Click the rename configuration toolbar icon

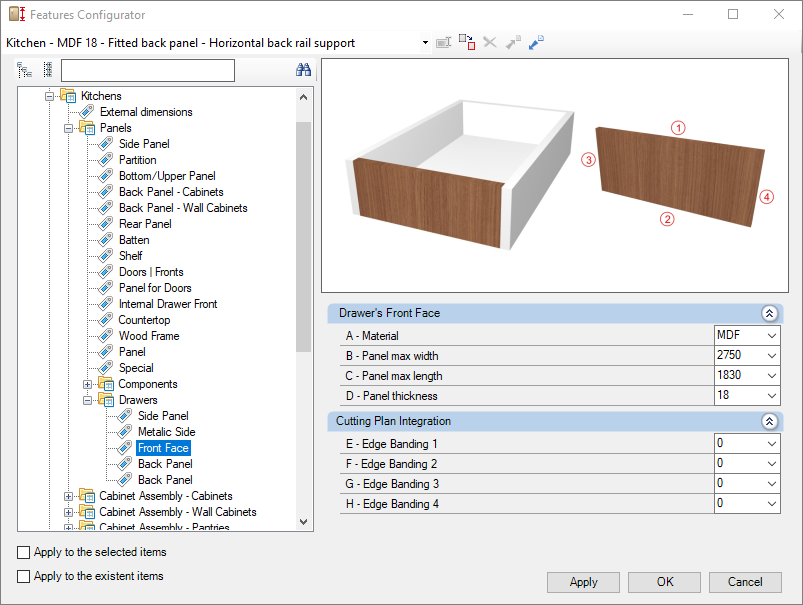(x=443, y=43)
